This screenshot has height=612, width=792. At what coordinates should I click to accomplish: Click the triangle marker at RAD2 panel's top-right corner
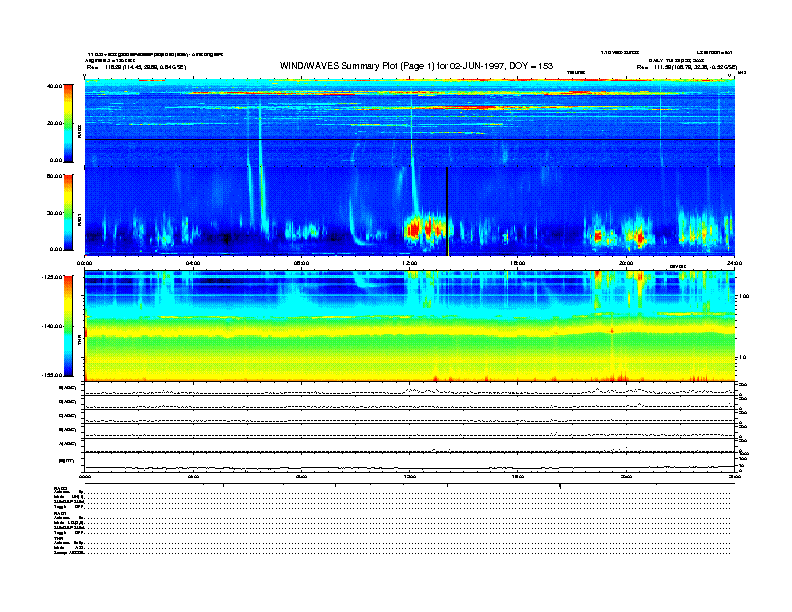point(730,76)
